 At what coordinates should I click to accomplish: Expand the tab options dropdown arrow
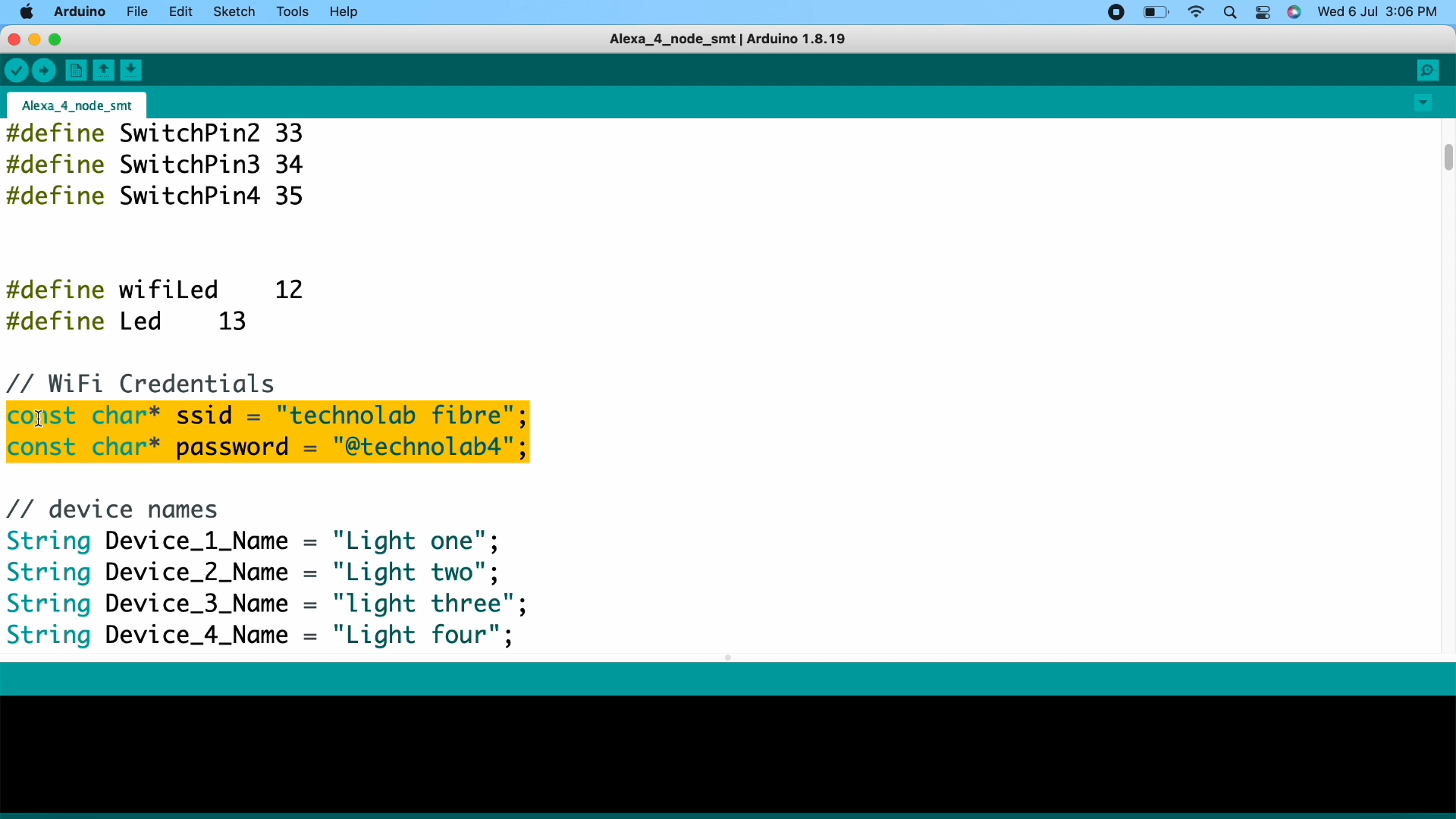click(1423, 104)
